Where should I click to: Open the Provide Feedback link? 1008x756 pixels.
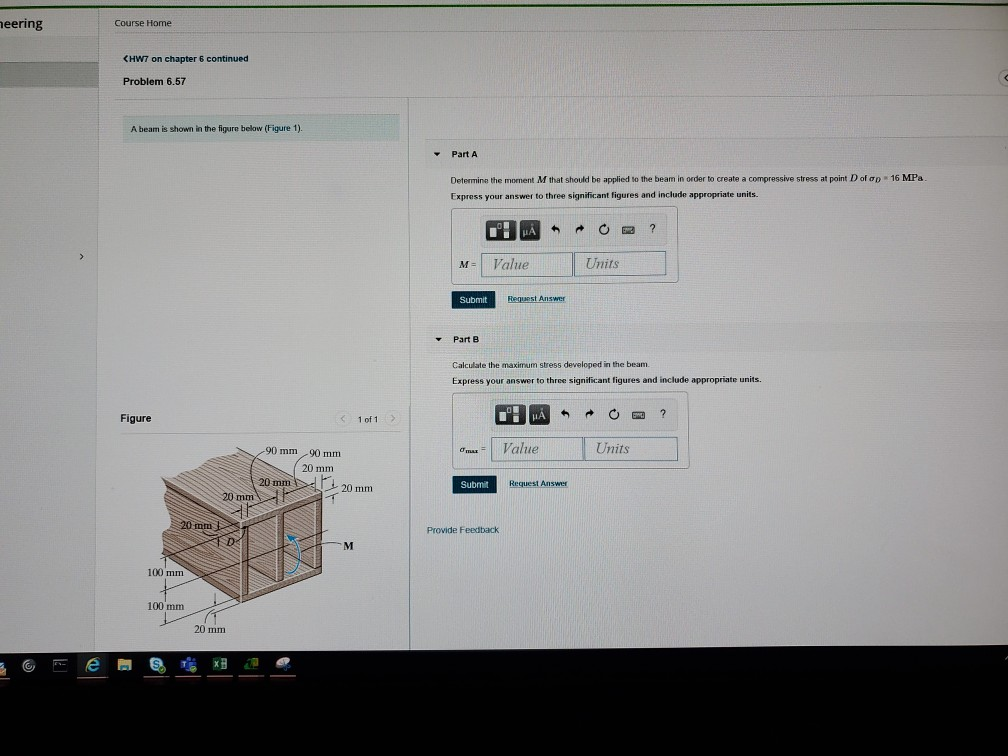click(x=462, y=529)
